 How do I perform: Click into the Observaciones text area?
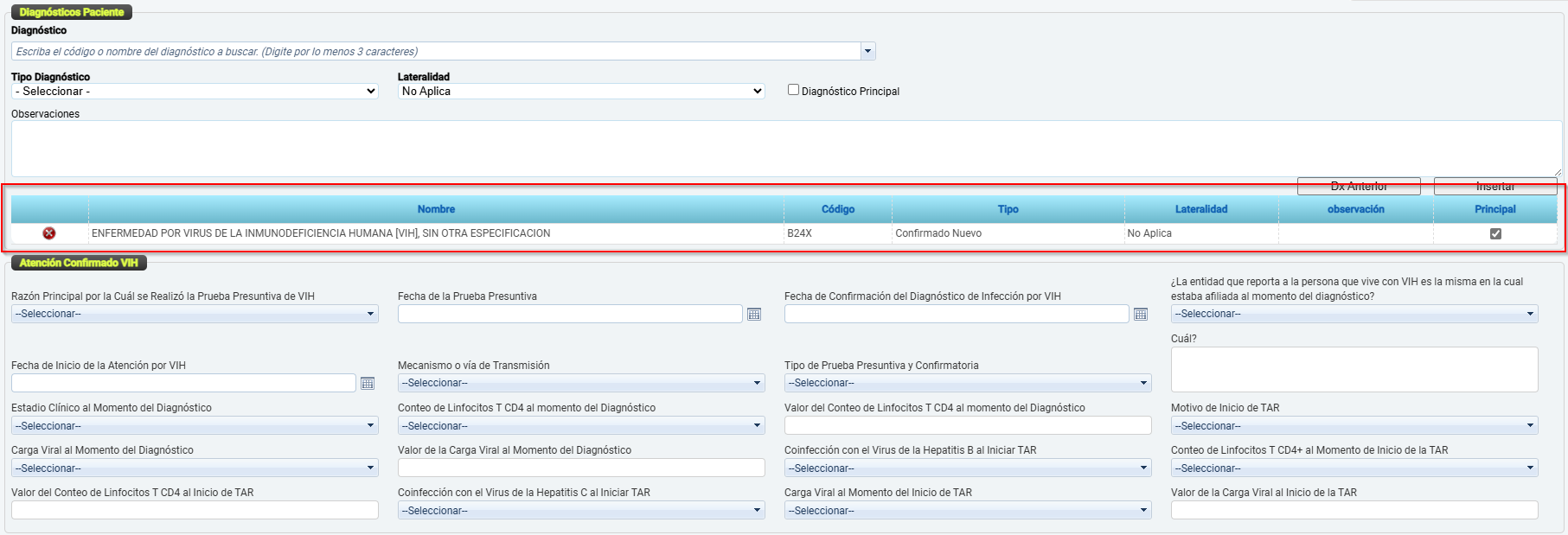pyautogui.click(x=785, y=149)
